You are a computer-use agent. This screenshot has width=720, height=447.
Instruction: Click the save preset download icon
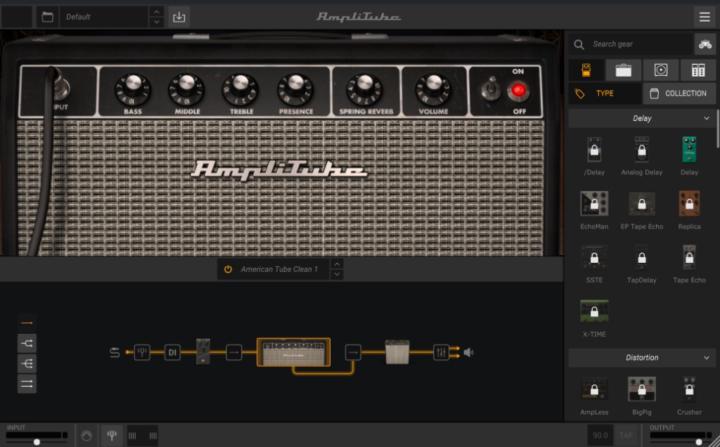click(179, 16)
